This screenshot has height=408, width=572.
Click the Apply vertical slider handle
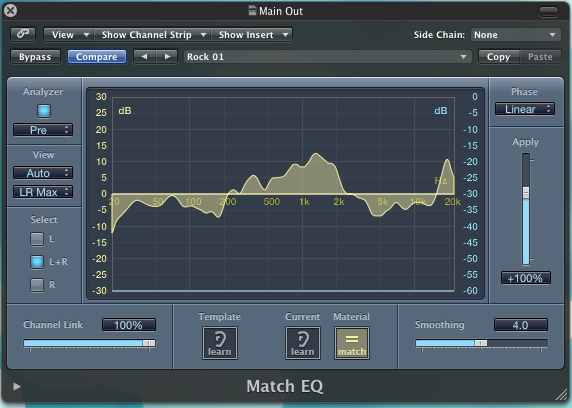[x=526, y=193]
